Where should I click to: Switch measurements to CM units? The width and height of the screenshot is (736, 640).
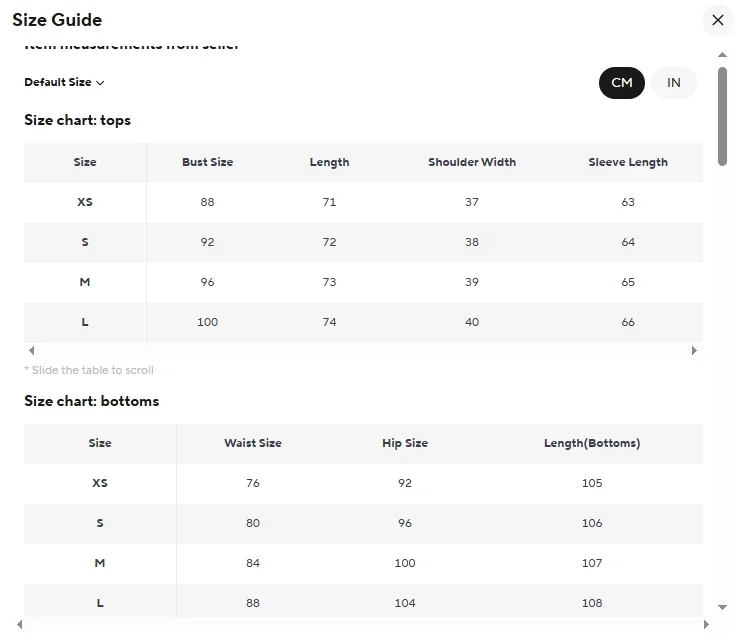[x=622, y=83]
